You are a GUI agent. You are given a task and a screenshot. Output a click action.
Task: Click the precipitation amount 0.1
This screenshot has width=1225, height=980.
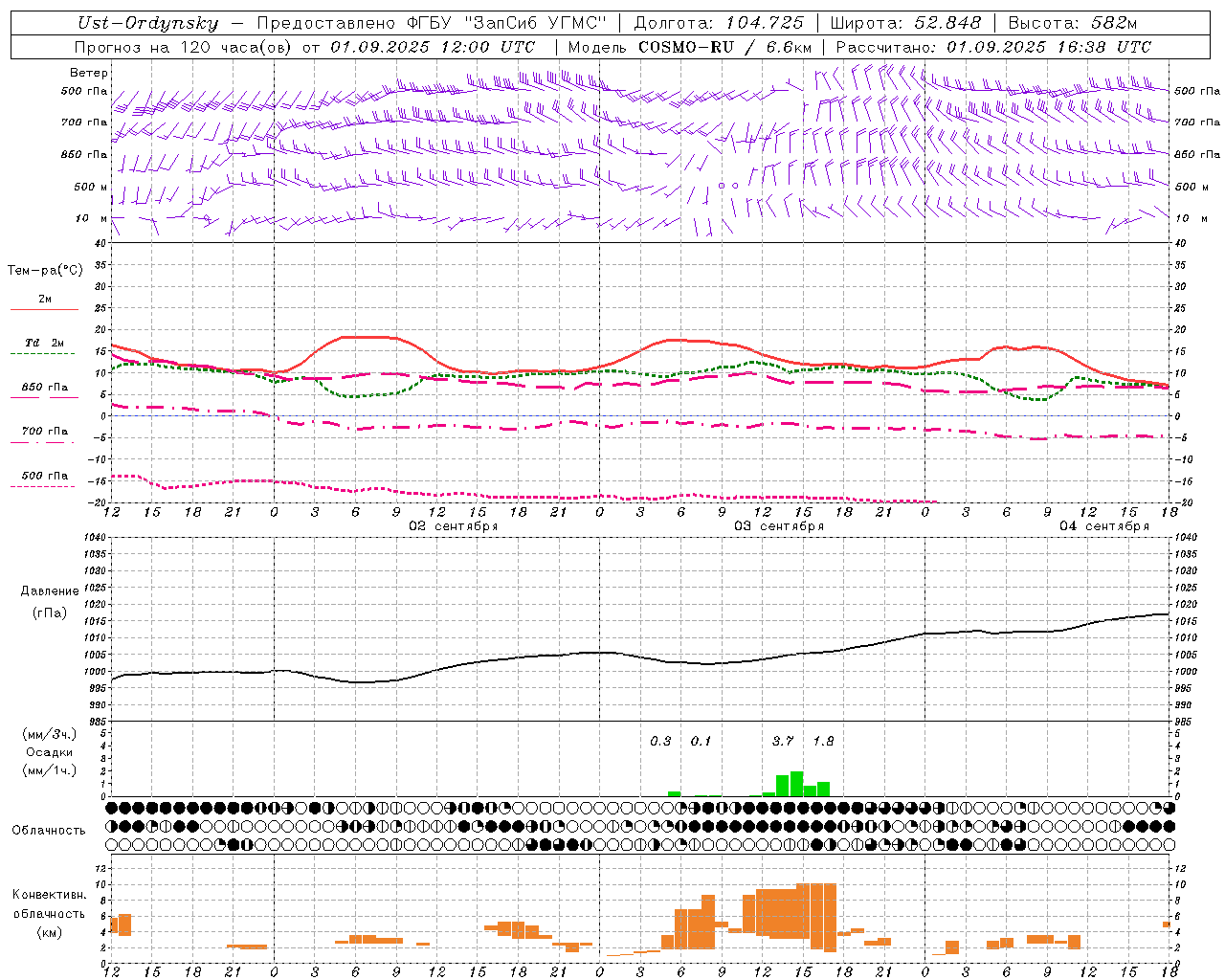(702, 742)
